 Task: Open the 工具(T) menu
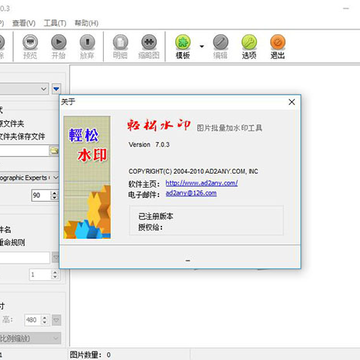pos(55,23)
